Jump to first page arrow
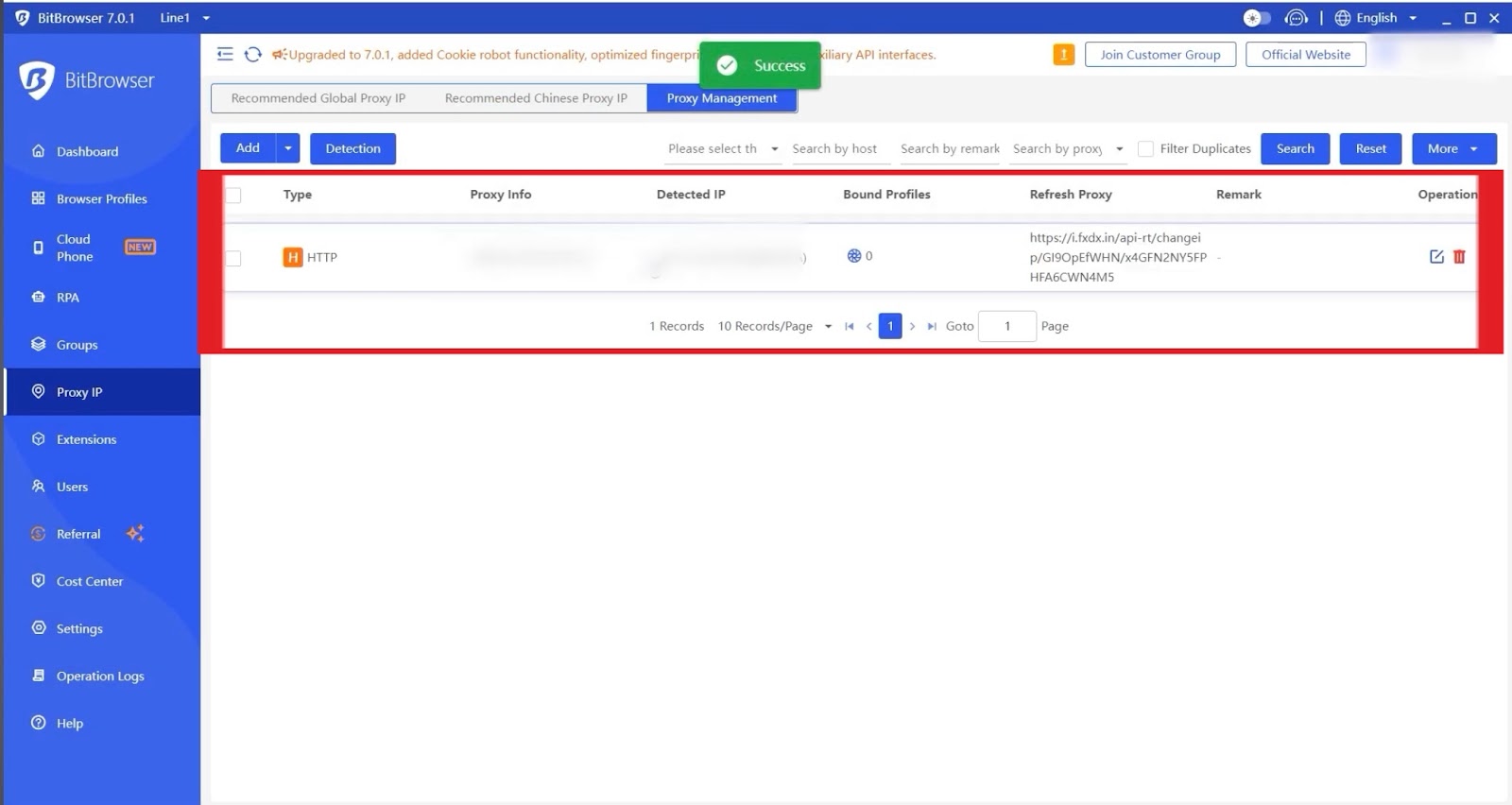The height and width of the screenshot is (805, 1512). [x=849, y=326]
